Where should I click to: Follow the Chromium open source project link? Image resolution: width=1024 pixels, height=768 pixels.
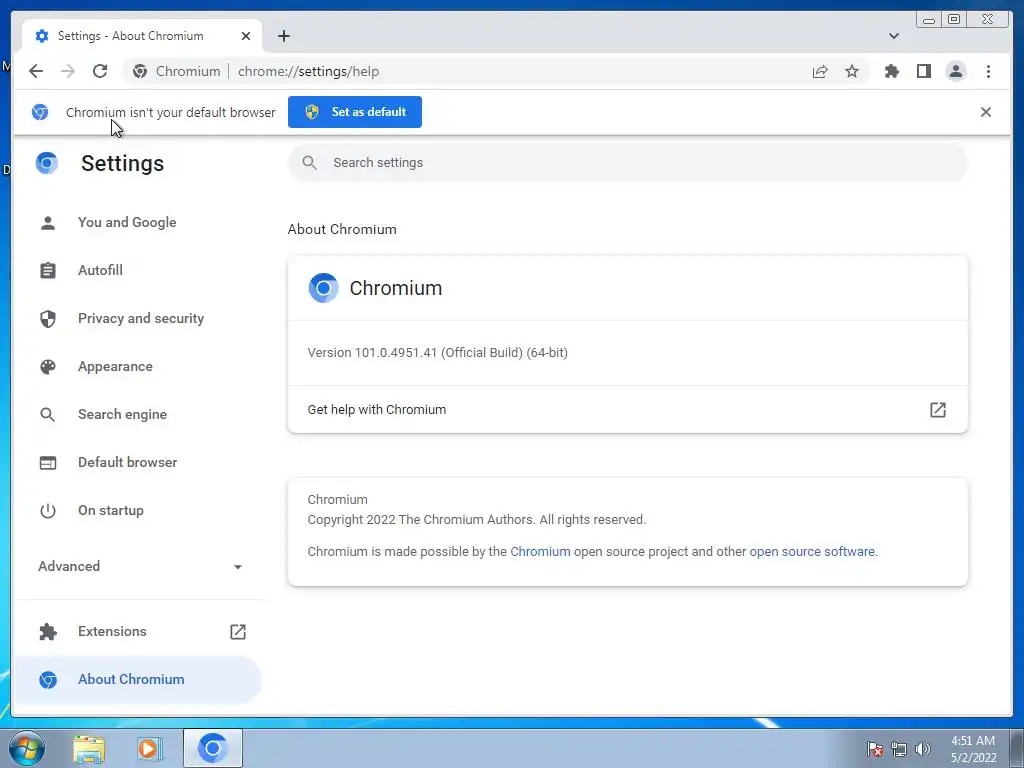click(540, 551)
